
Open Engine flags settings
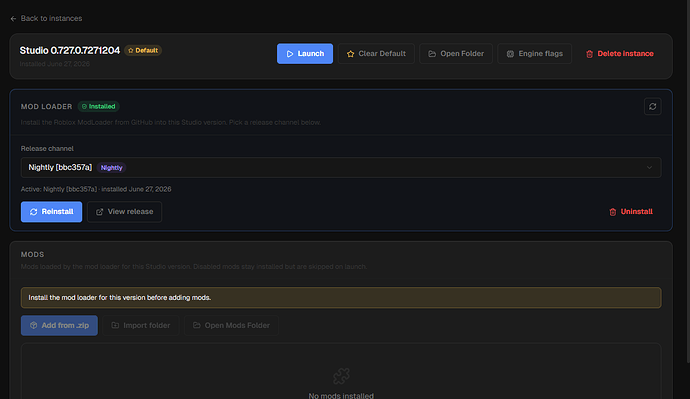[x=535, y=54]
